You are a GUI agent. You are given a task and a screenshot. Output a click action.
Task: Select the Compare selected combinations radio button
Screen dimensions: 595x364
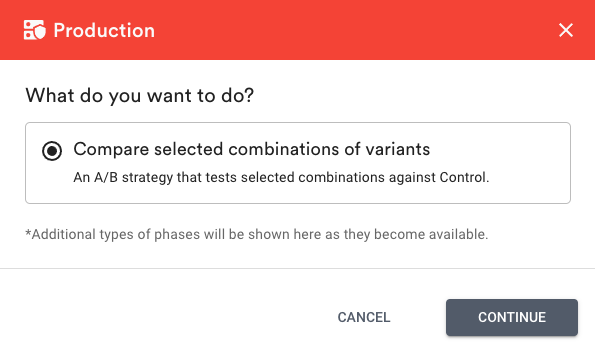coord(52,151)
